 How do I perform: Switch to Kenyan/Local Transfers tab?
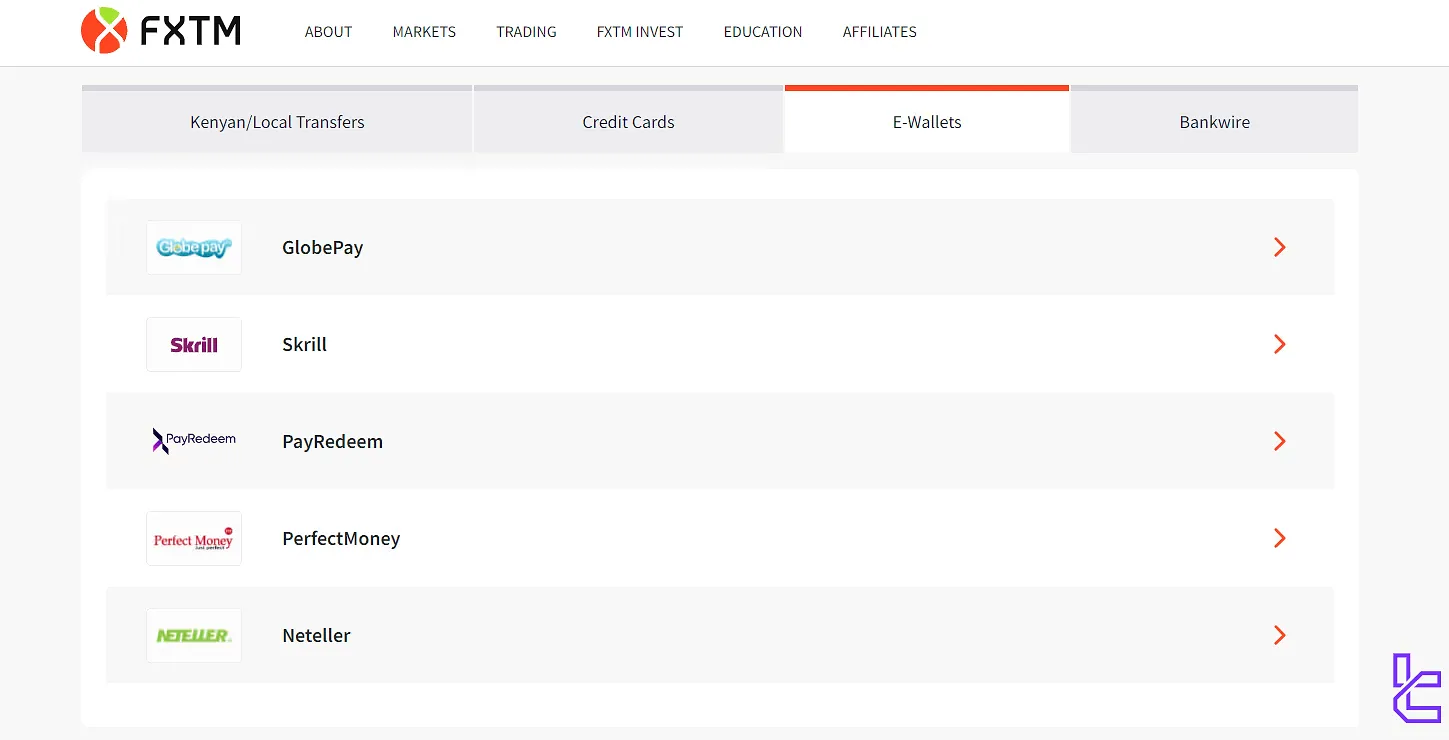(277, 122)
